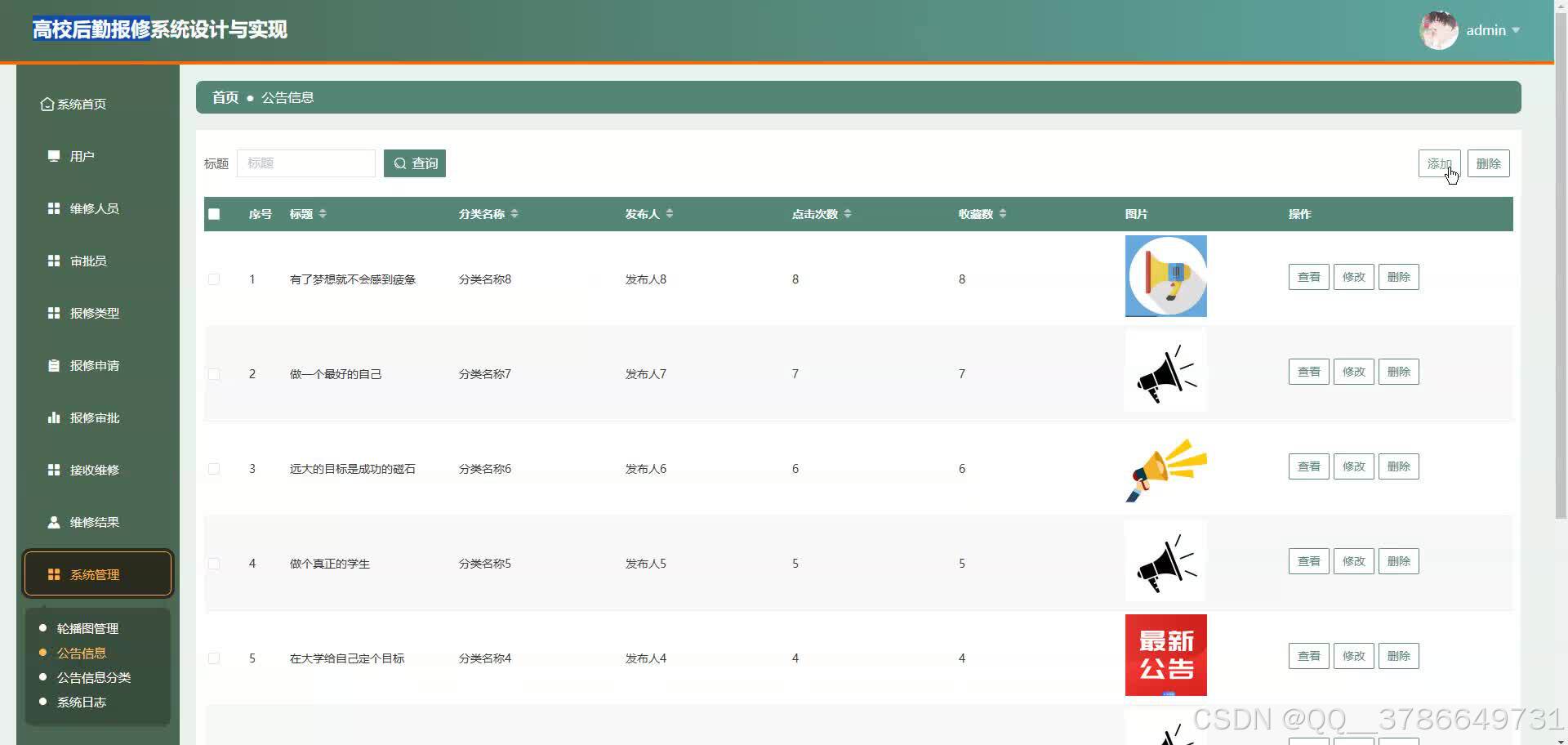Open the row 5 最新公告 red thumbnail
This screenshot has width=1568, height=745.
(x=1165, y=655)
